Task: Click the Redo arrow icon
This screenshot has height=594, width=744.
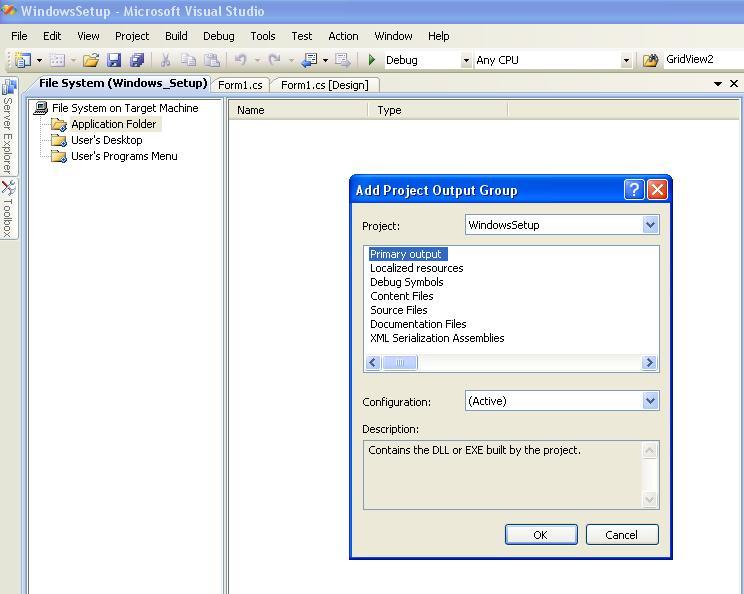Action: click(x=274, y=60)
